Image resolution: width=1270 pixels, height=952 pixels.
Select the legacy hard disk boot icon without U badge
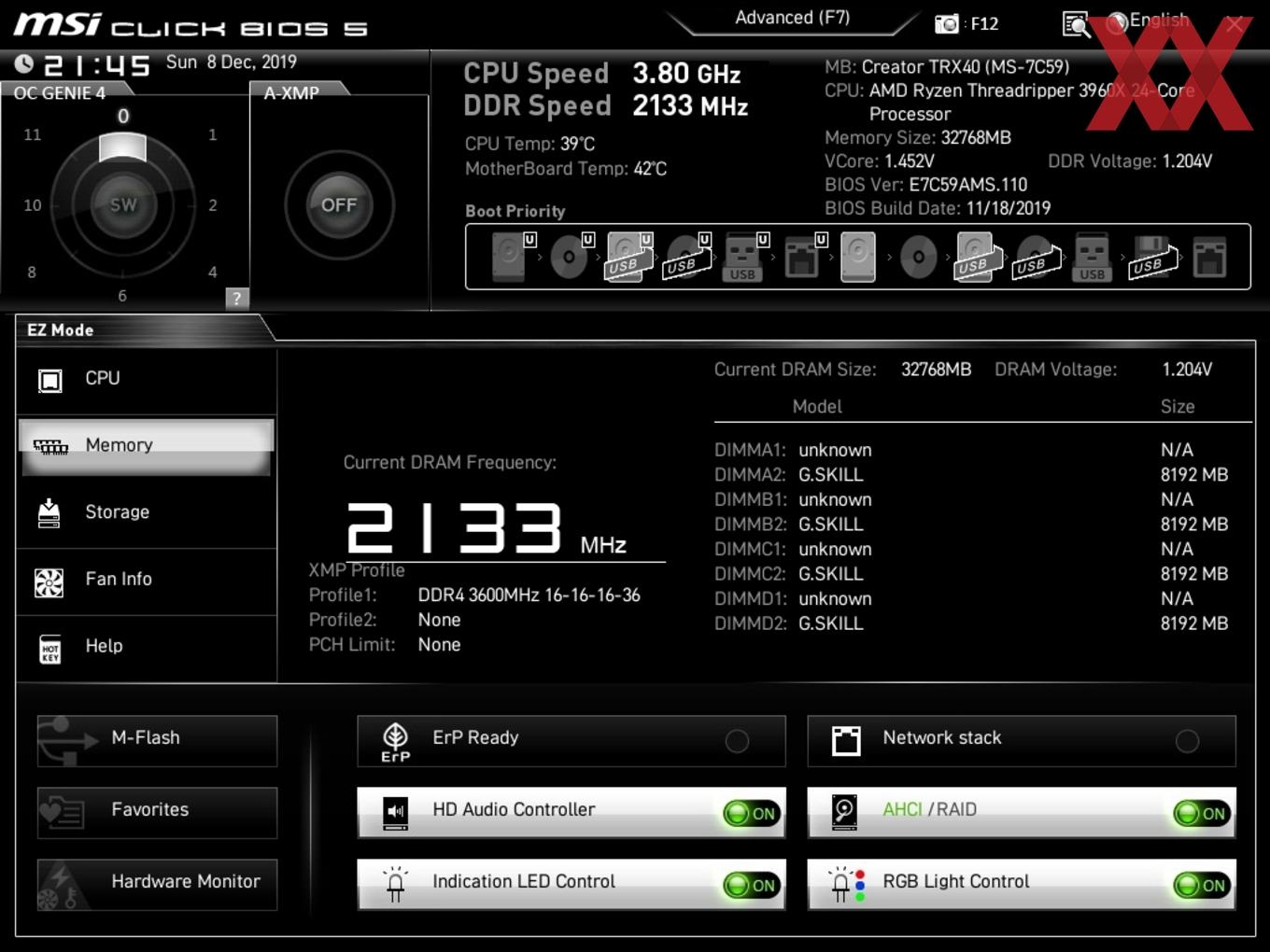(857, 257)
